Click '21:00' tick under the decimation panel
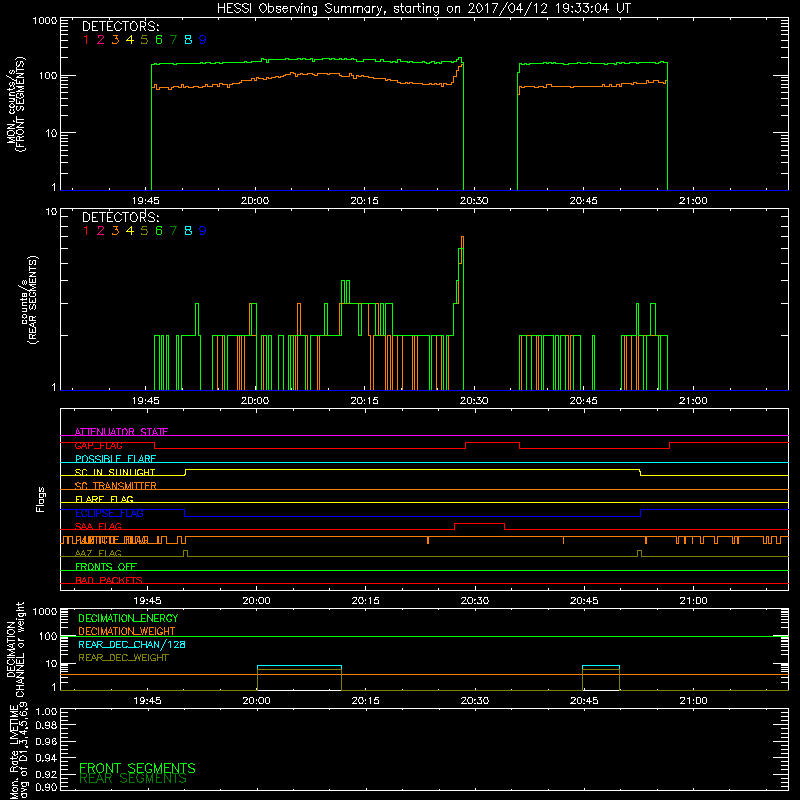 pos(693,701)
